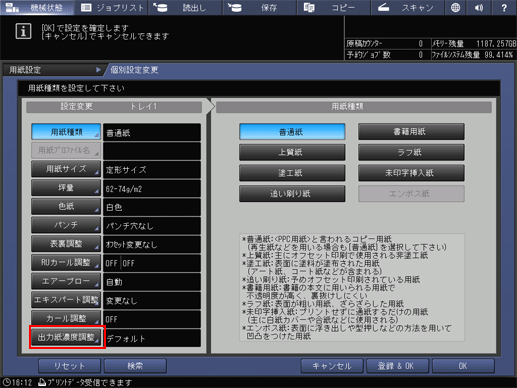The image size is (517, 388).
Task: Click the 用紙種類 panel header
Action: point(354,107)
